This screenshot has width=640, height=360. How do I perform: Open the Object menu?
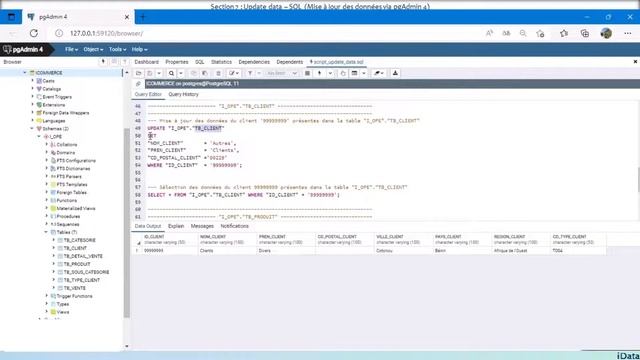coord(93,49)
